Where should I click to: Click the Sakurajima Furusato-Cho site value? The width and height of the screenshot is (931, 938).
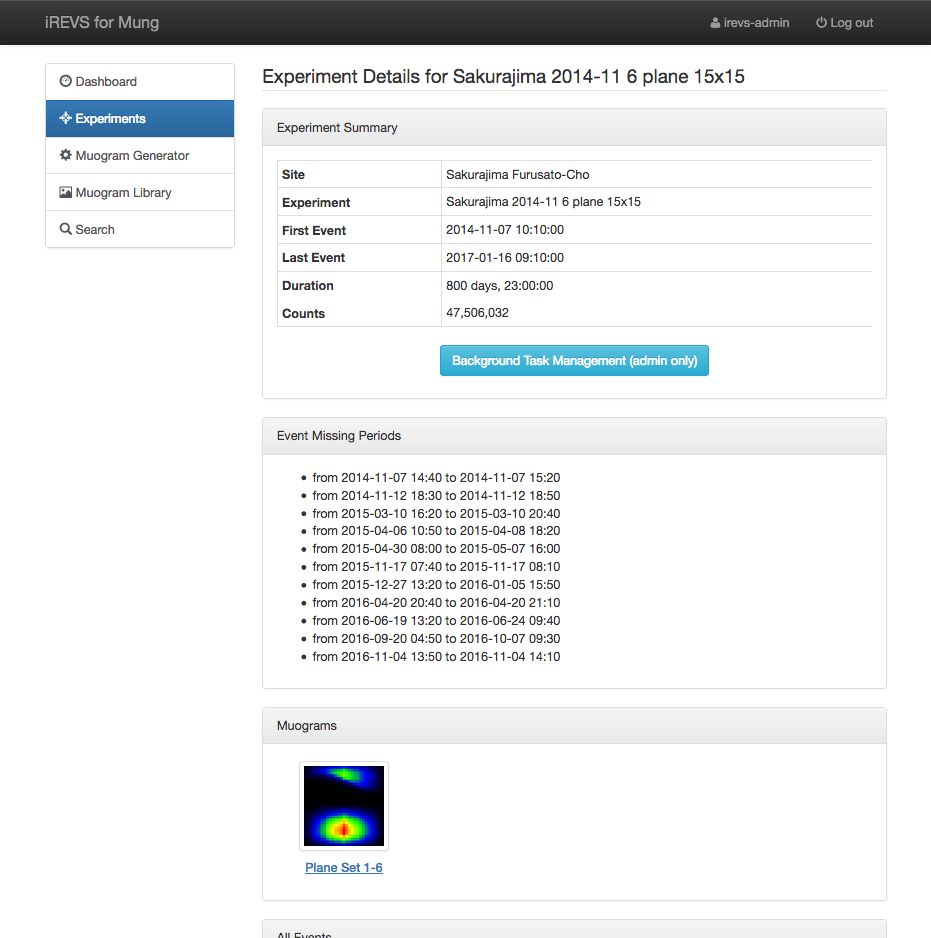click(517, 175)
